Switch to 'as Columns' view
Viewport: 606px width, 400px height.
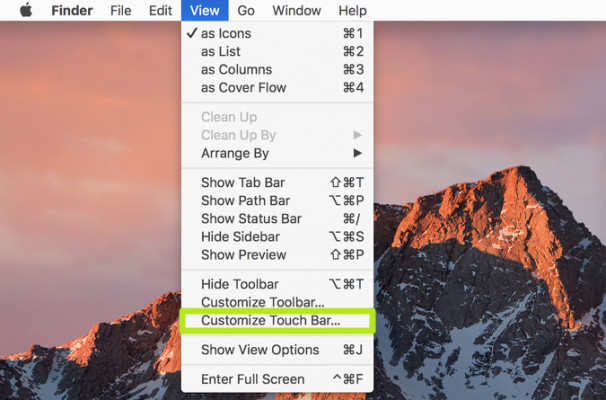click(x=235, y=69)
